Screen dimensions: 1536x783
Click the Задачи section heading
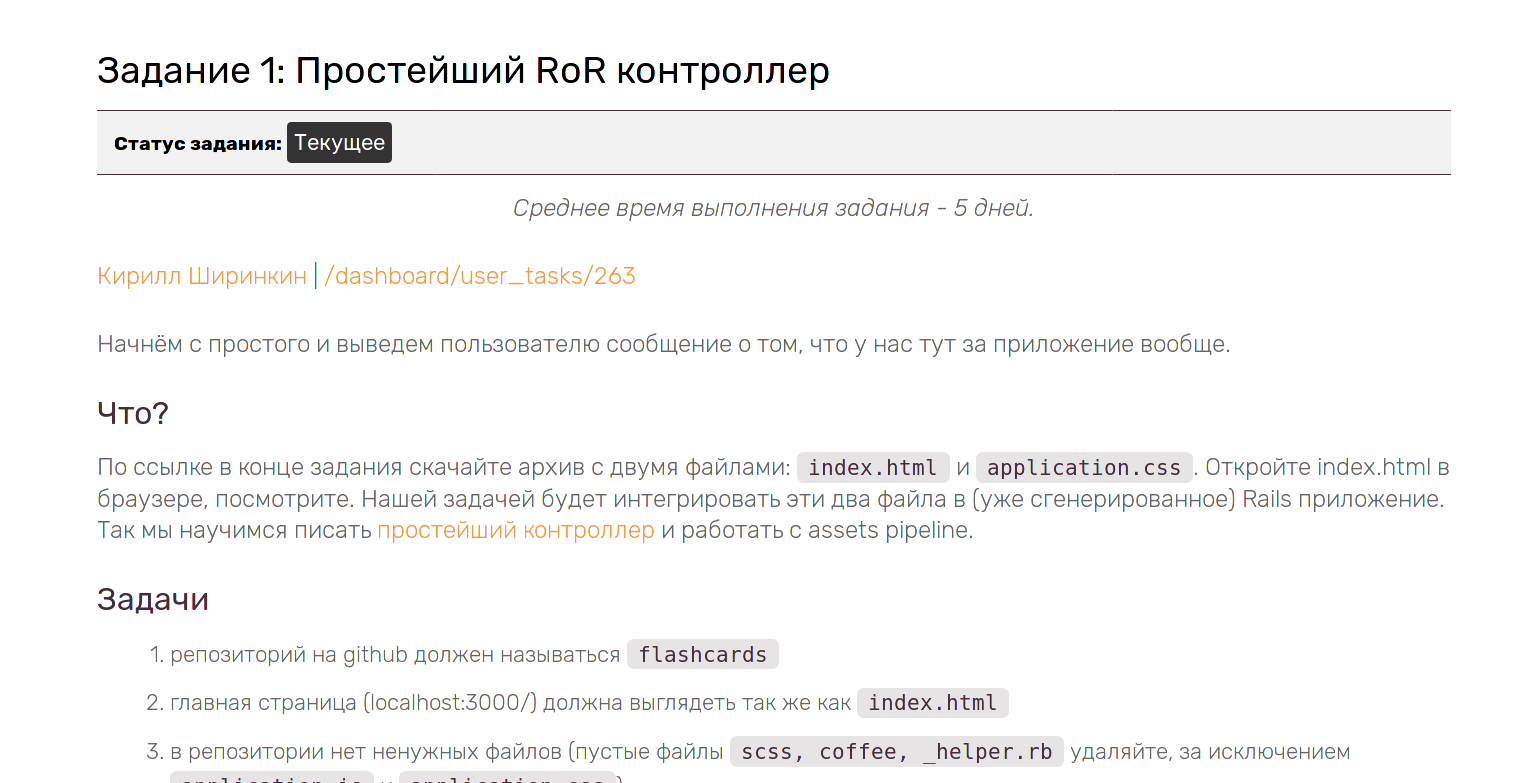point(153,600)
